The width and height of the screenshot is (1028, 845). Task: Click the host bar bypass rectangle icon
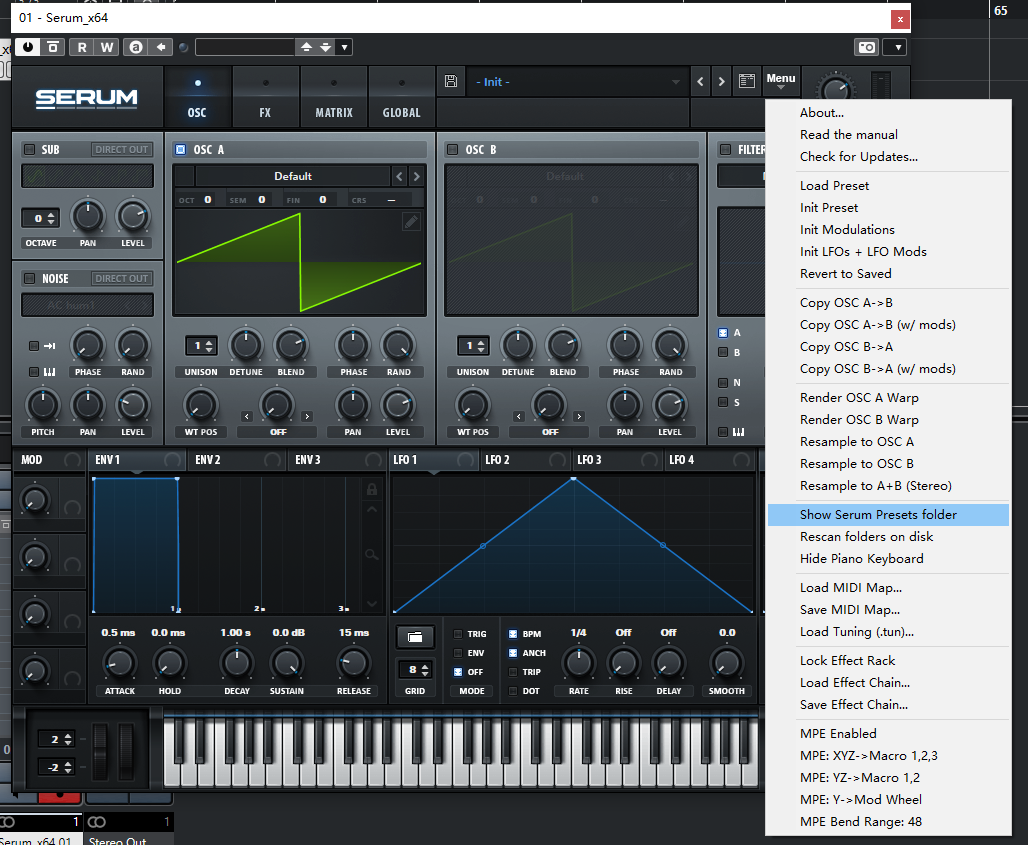[x=53, y=47]
